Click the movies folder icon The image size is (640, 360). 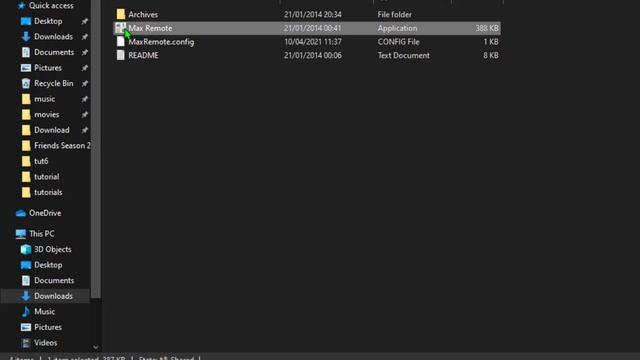tap(26, 114)
